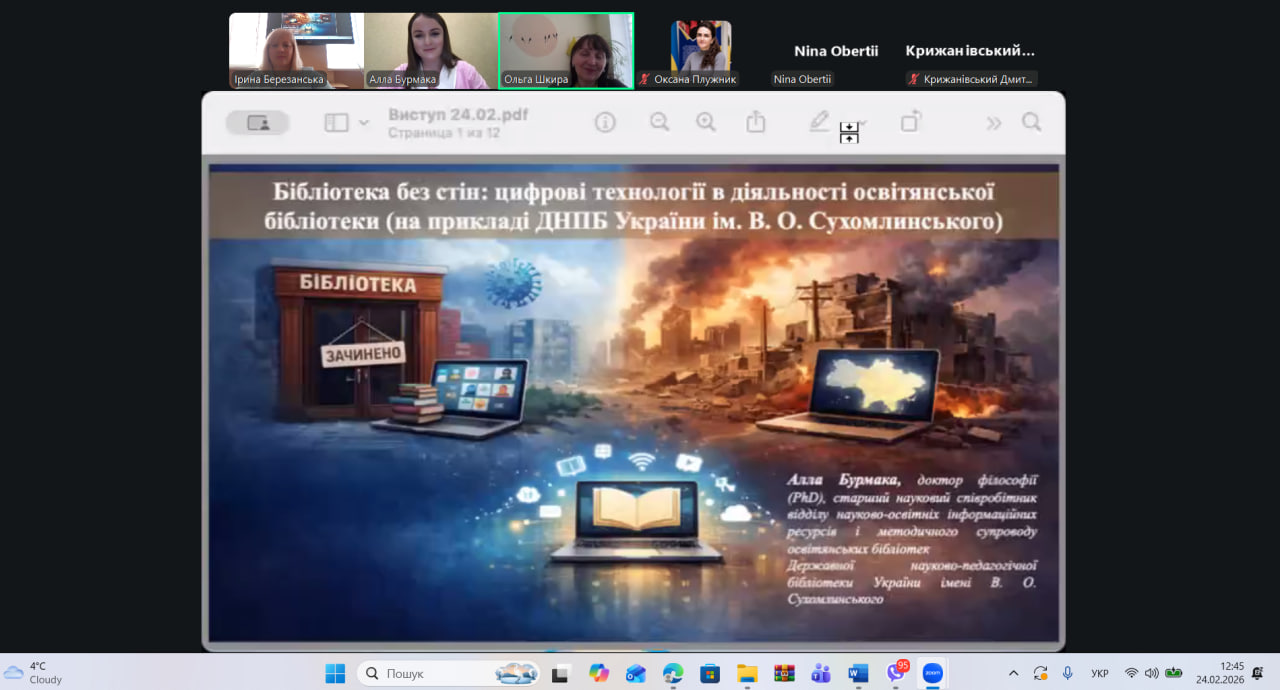Toggle the sidebar view button

(337, 122)
